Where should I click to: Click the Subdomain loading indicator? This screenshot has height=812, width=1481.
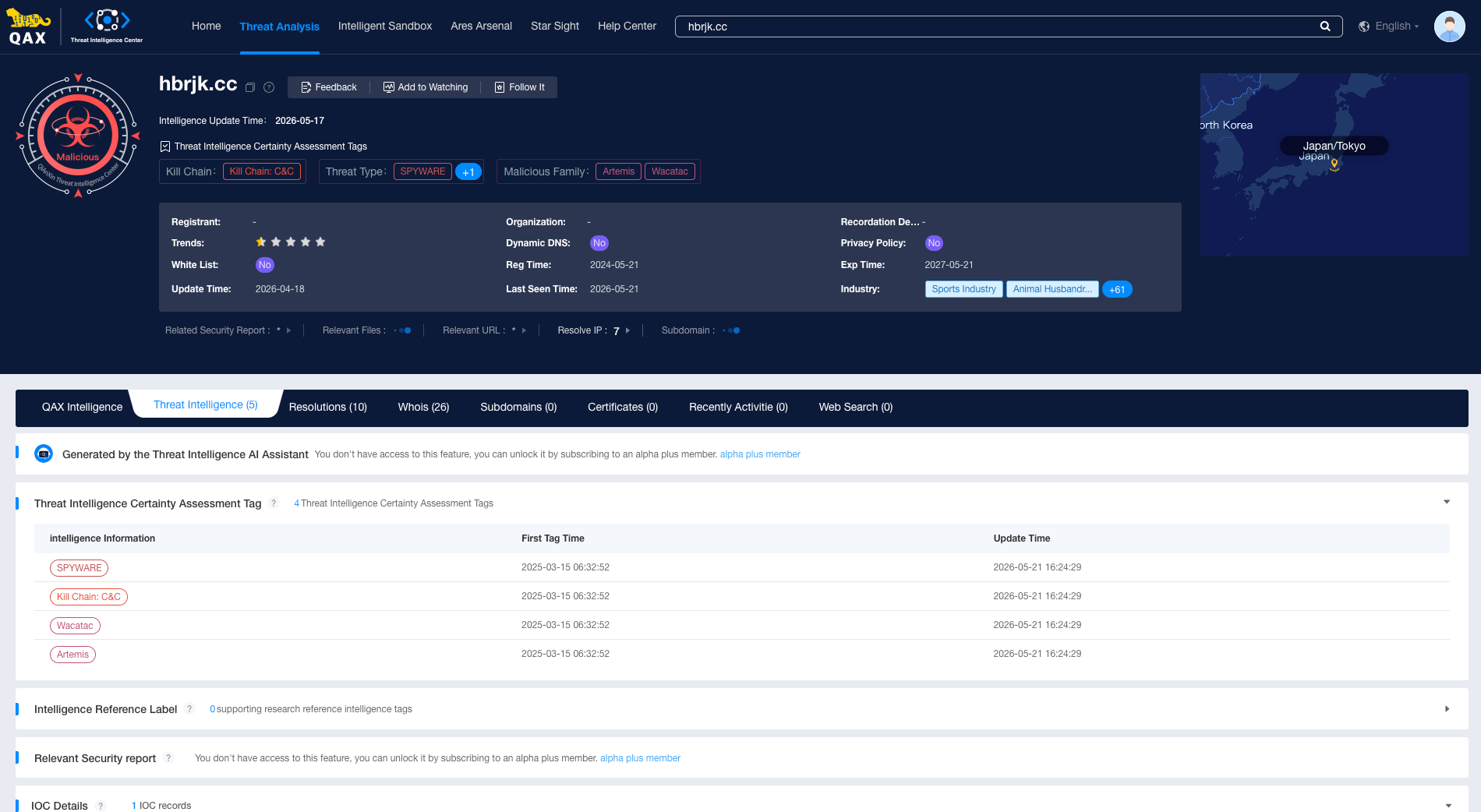[x=732, y=330]
